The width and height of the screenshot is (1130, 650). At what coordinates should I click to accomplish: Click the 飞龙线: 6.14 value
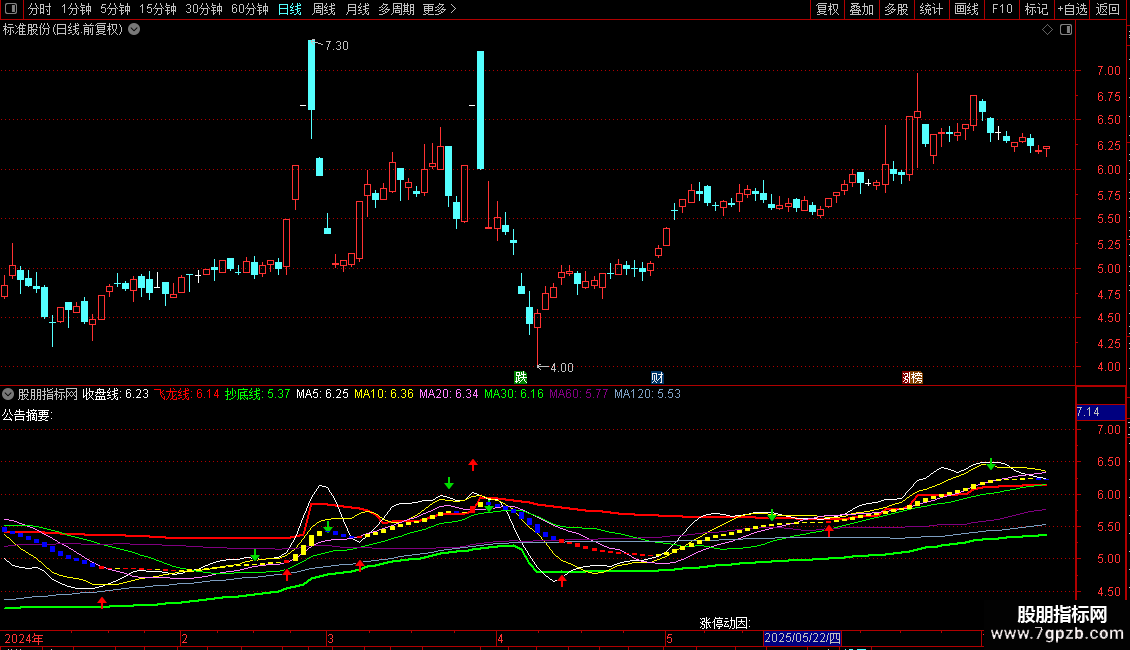[187, 394]
